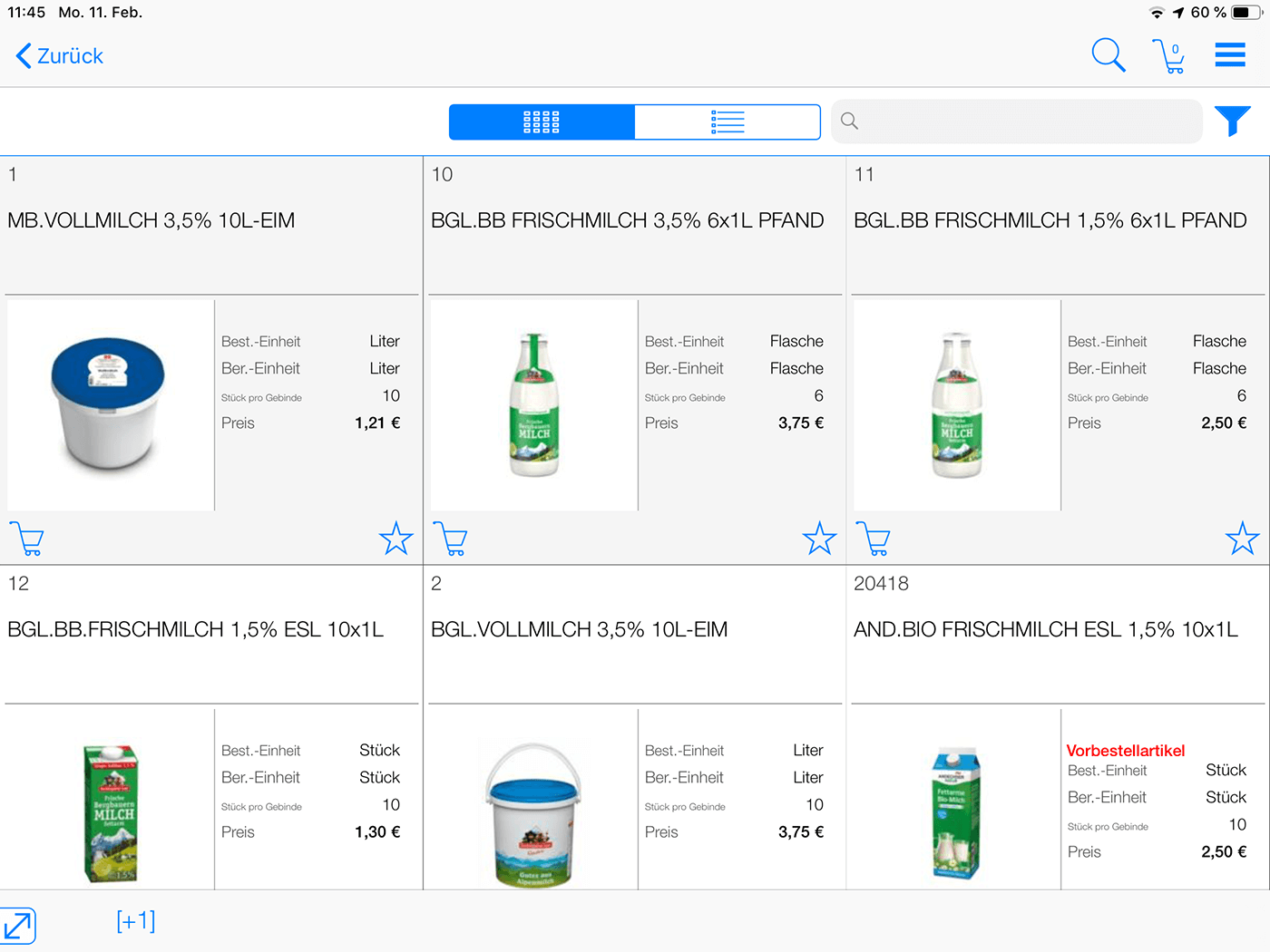Open AND.BIO FRISCHMILCH ESL carton image
The width and height of the screenshot is (1270, 952).
point(957,812)
